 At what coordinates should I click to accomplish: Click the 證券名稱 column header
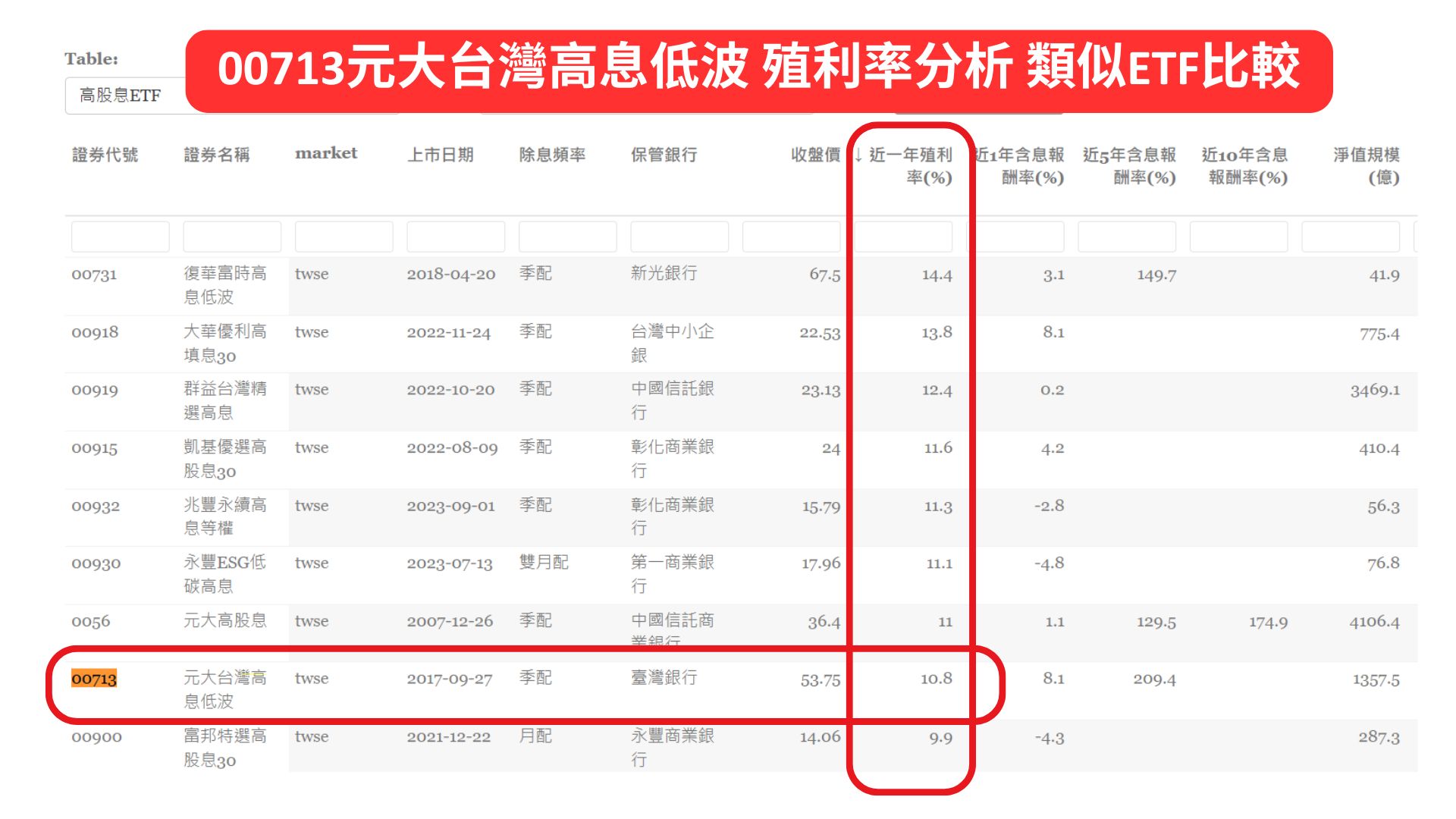click(216, 155)
